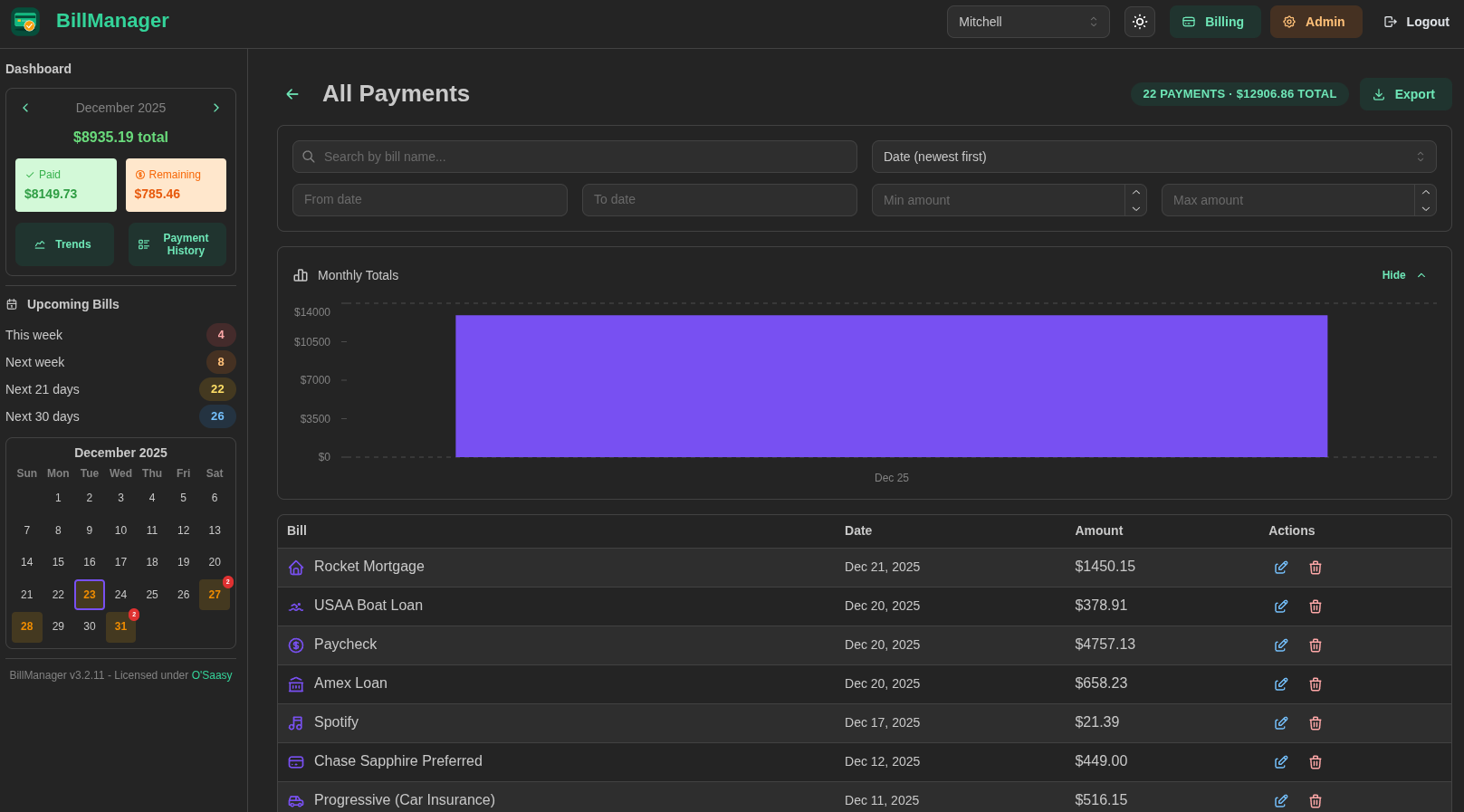This screenshot has width=1464, height=812.
Task: Select December 28 on the calendar
Action: coord(27,626)
